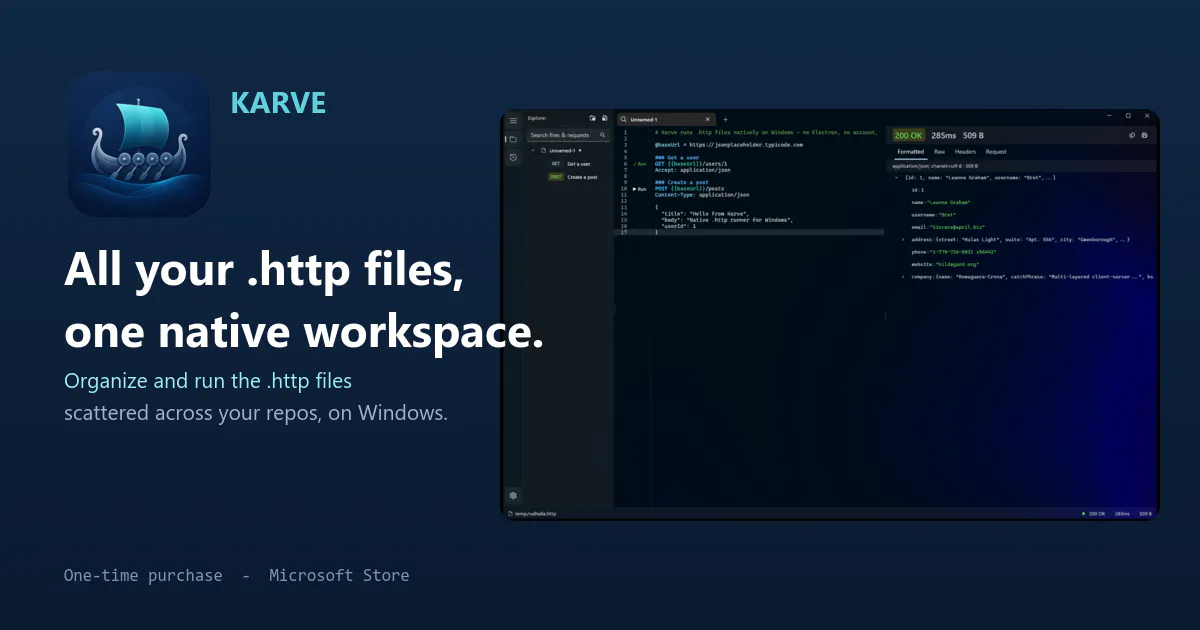Screen dimensions: 1200x630
Task: Select the Unnamed-1 editor tab
Action: [665, 119]
